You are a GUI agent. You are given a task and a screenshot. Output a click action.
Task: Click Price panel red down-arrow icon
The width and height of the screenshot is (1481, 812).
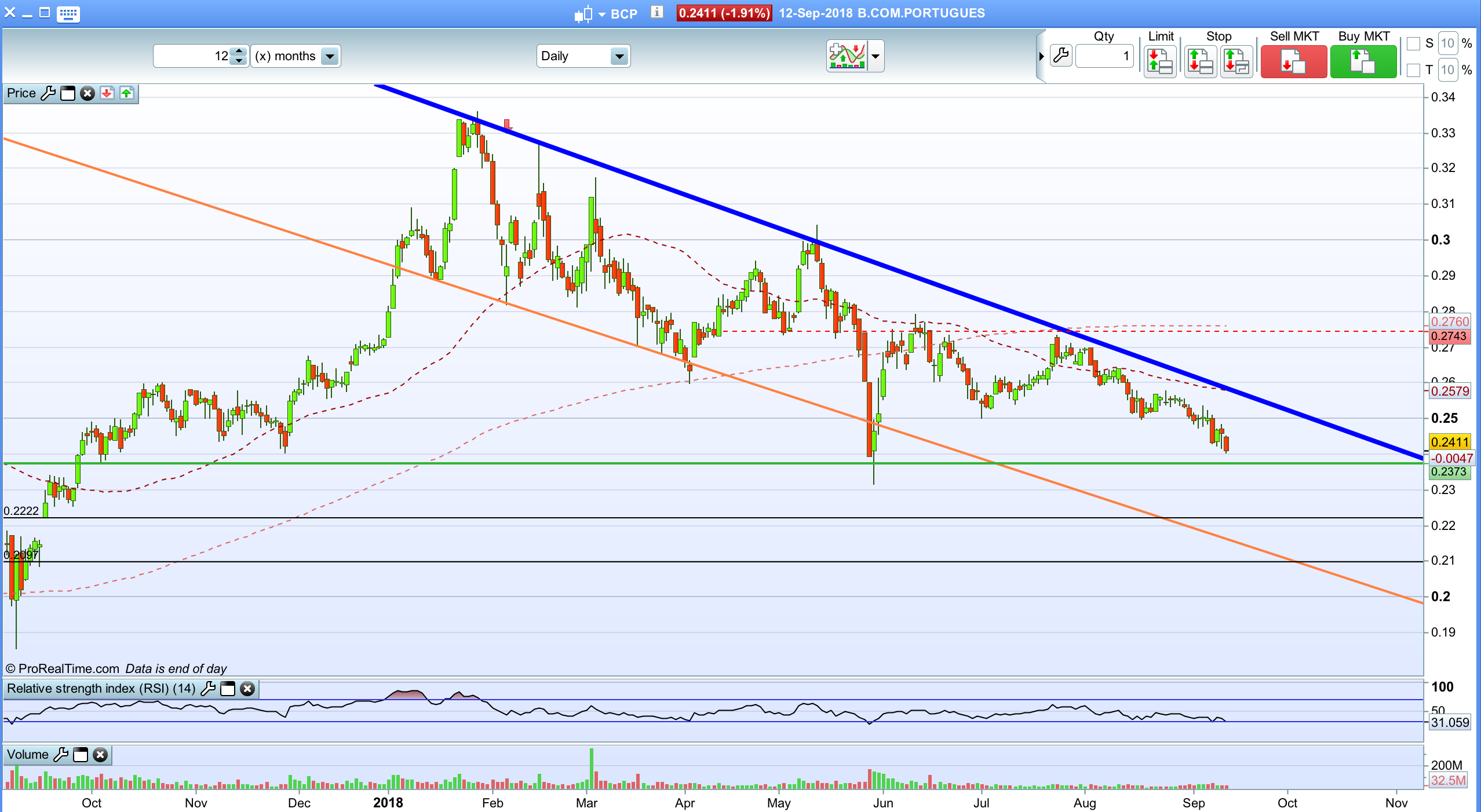(x=107, y=93)
